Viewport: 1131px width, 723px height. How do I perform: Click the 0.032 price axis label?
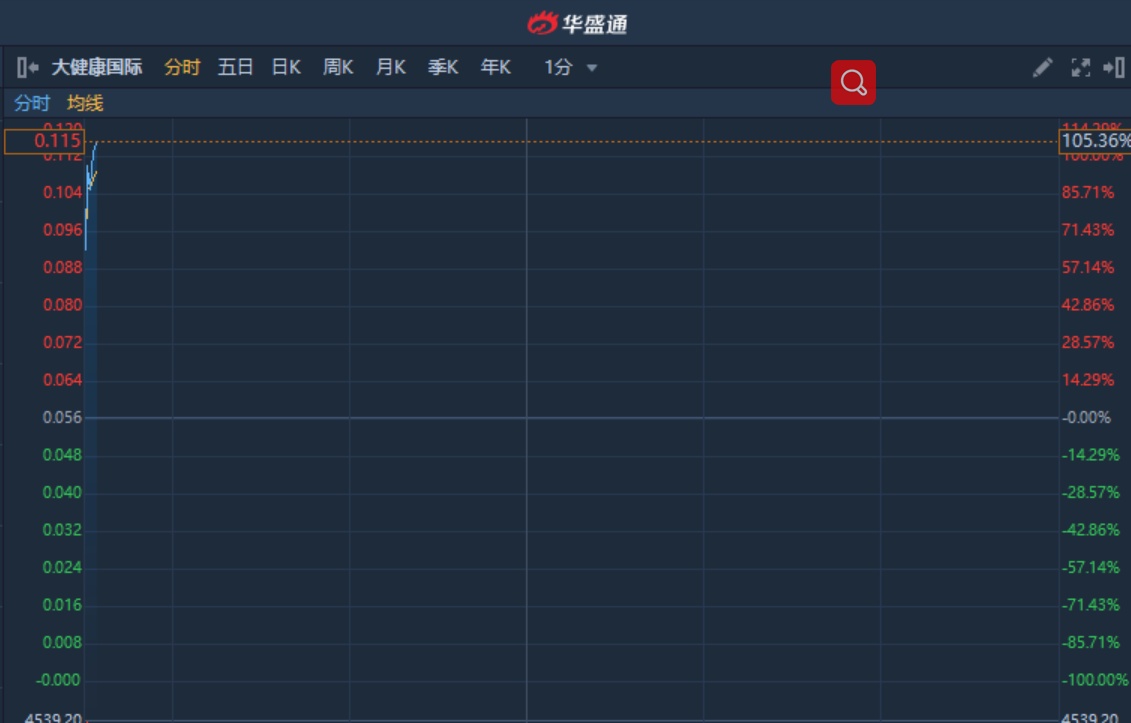[x=62, y=530]
